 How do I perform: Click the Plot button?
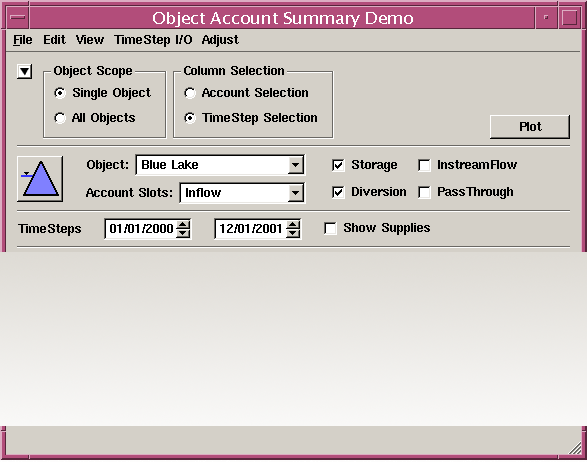pos(530,127)
